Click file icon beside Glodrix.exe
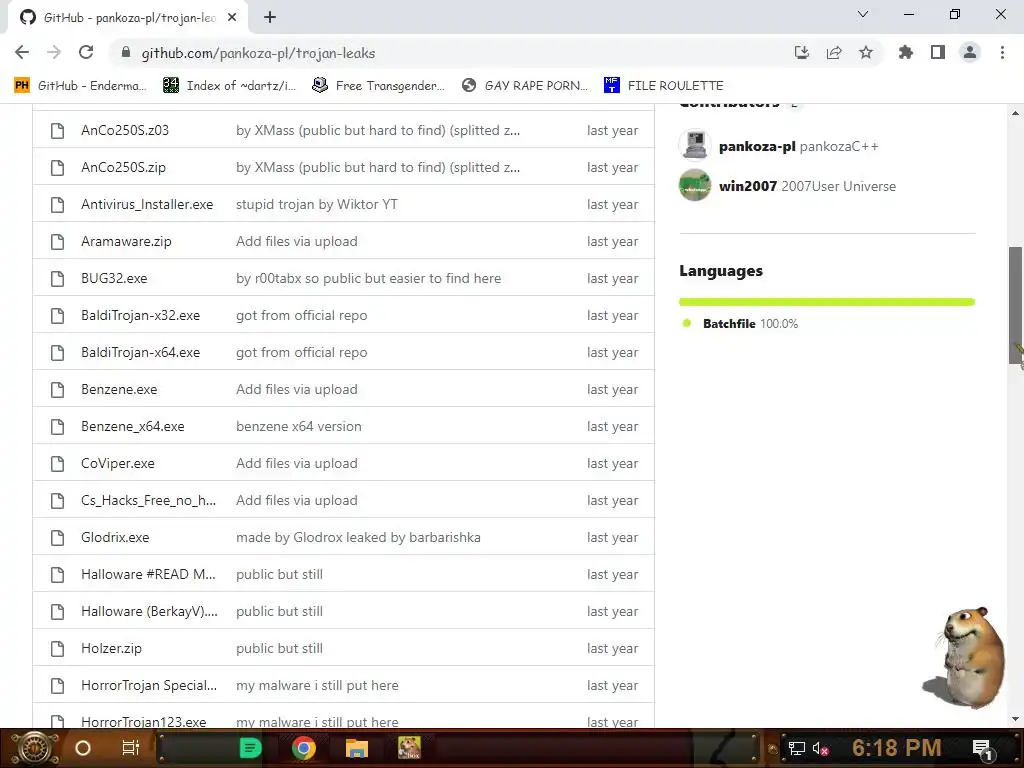 (57, 537)
